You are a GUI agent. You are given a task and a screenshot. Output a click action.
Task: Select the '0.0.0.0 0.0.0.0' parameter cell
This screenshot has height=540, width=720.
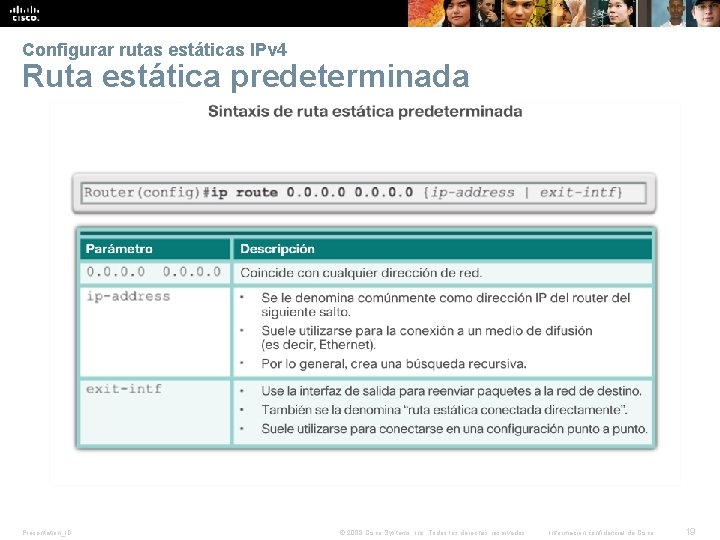(155, 272)
